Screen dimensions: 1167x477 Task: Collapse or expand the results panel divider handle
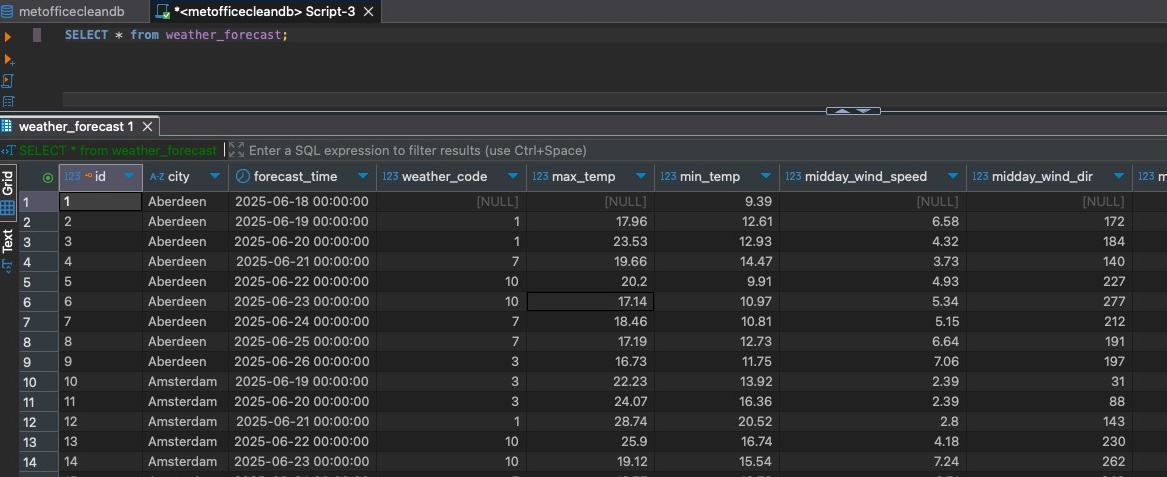tap(853, 111)
